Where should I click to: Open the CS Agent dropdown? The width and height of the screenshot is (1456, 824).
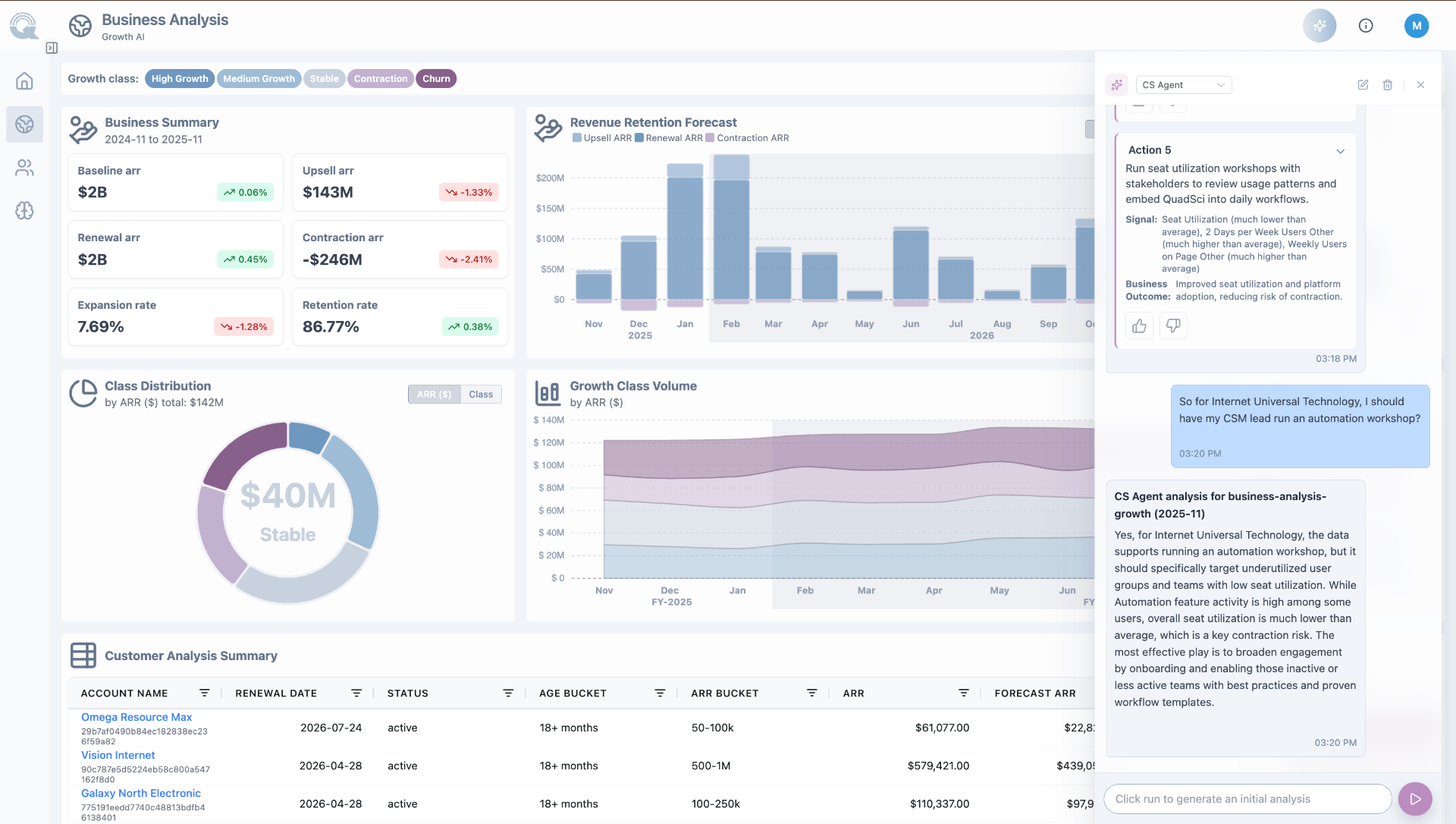tap(1184, 85)
